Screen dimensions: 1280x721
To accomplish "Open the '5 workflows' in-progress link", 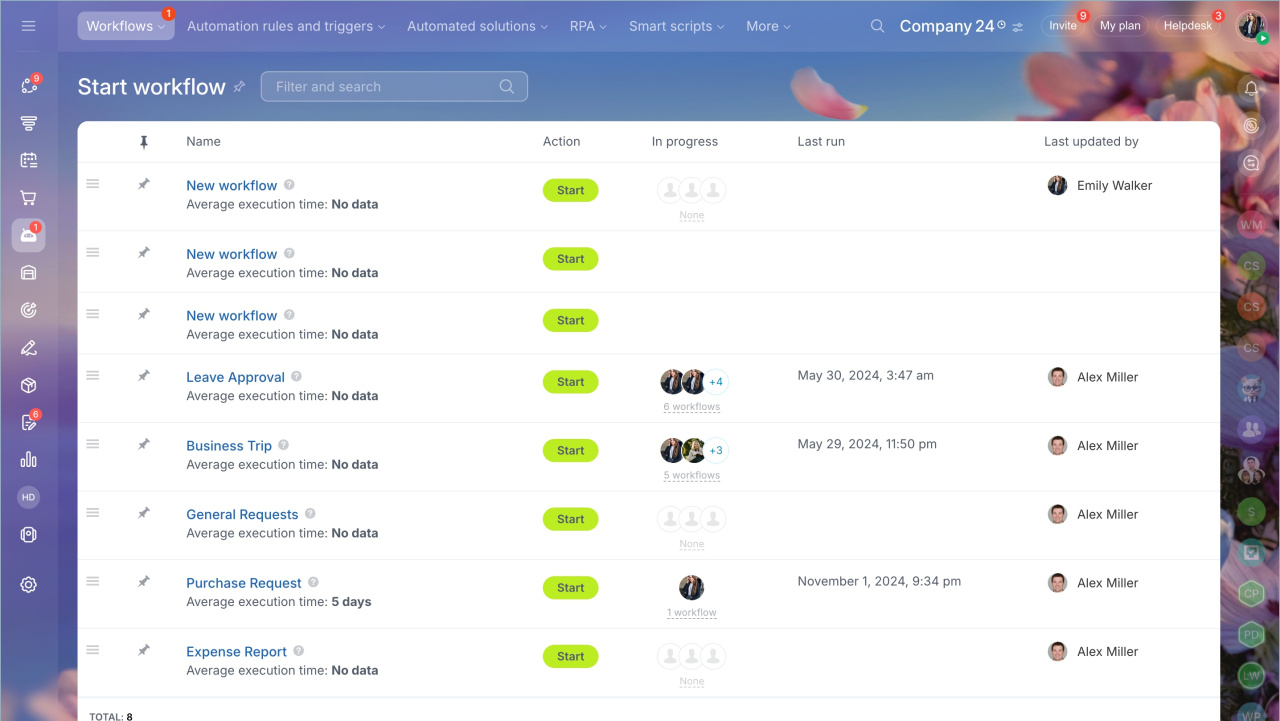I will 692,475.
